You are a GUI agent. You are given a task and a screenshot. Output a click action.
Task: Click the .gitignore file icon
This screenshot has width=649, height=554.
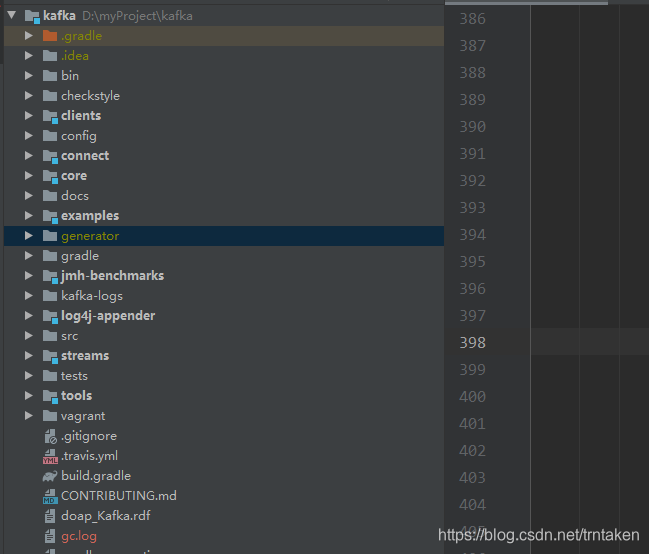(50, 436)
